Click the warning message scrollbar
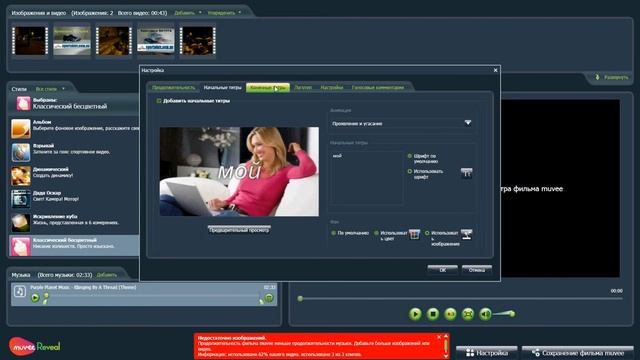This screenshot has height=360, width=640. 446,346
